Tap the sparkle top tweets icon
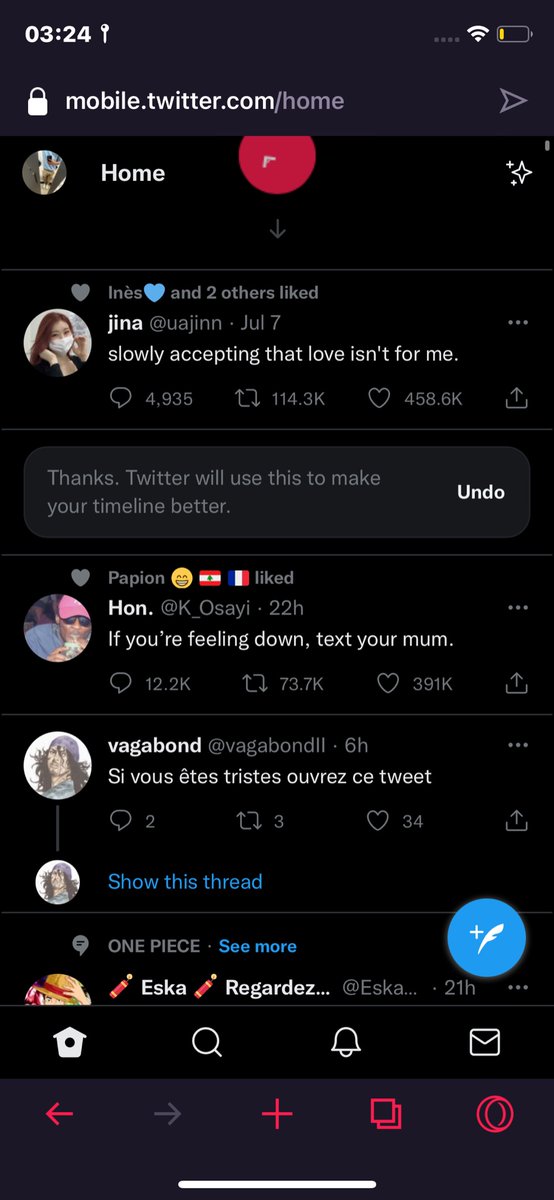The image size is (554, 1200). coord(519,173)
